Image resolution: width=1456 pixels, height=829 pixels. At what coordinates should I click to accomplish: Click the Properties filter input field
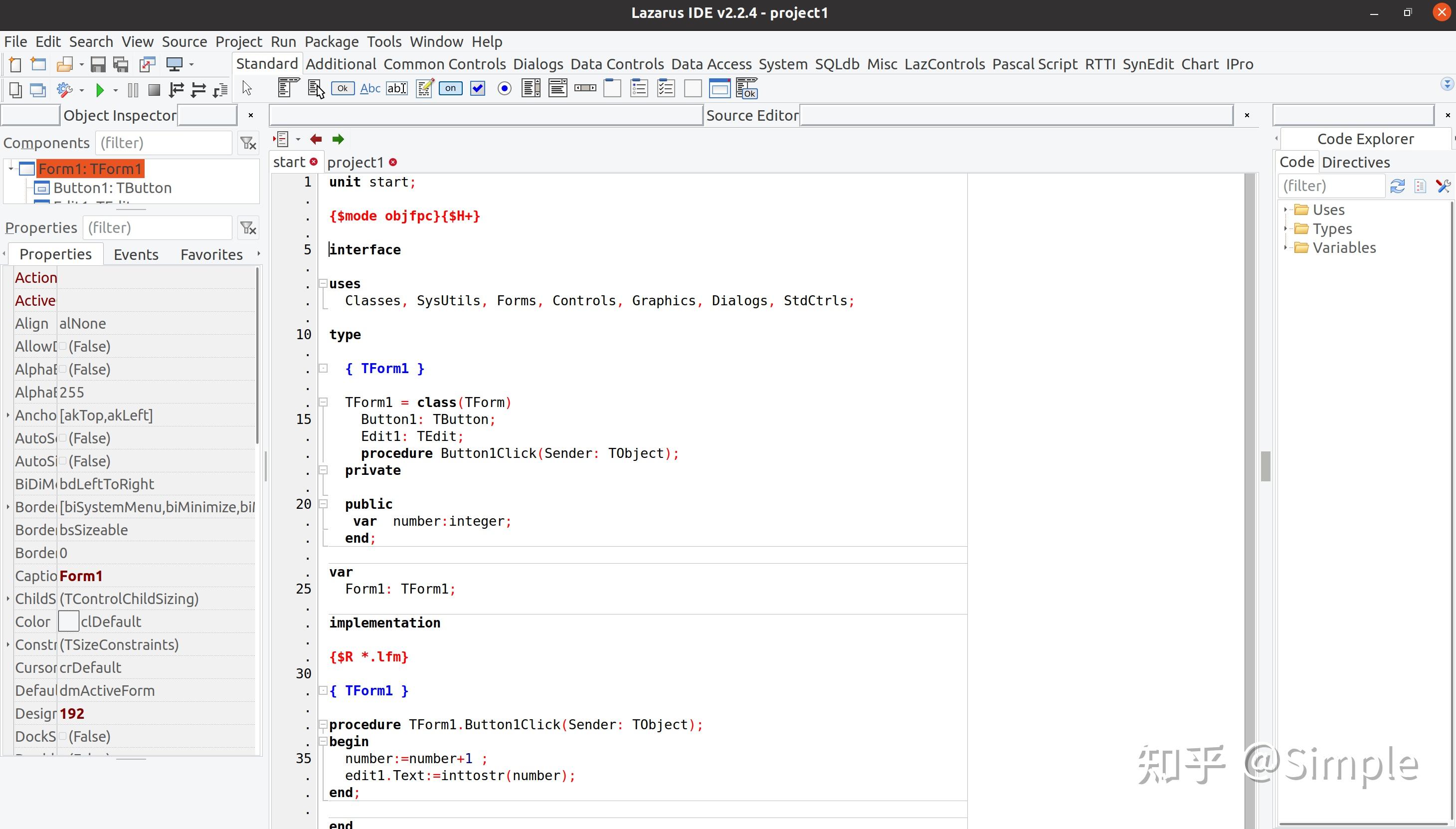[157, 228]
